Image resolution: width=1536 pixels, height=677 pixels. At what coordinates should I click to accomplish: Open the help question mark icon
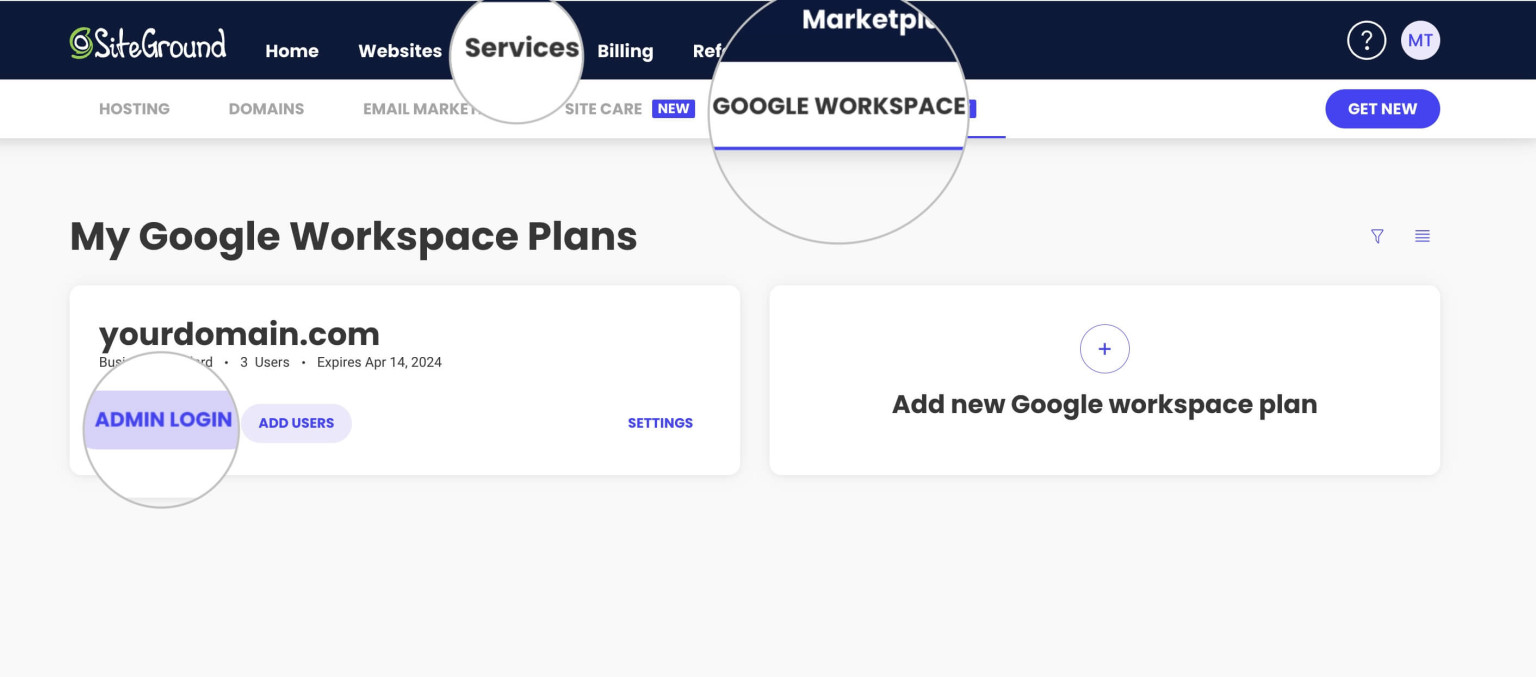[x=1366, y=41]
